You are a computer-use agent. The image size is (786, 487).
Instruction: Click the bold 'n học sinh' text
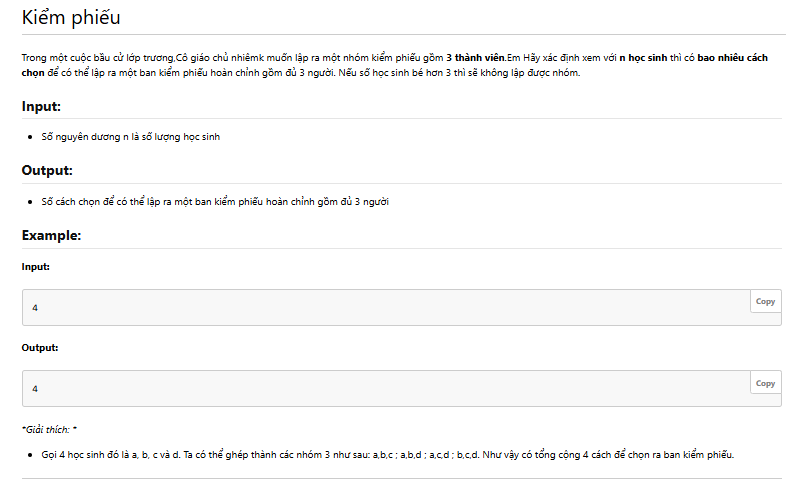pyautogui.click(x=643, y=58)
